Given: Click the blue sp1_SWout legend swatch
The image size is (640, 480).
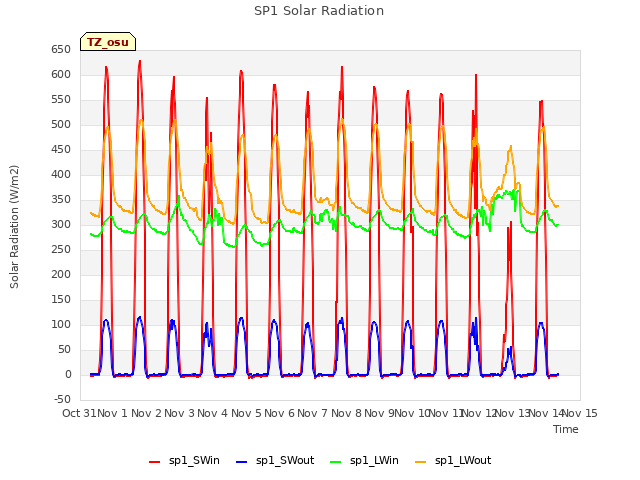Looking at the screenshot, I should point(242,462).
